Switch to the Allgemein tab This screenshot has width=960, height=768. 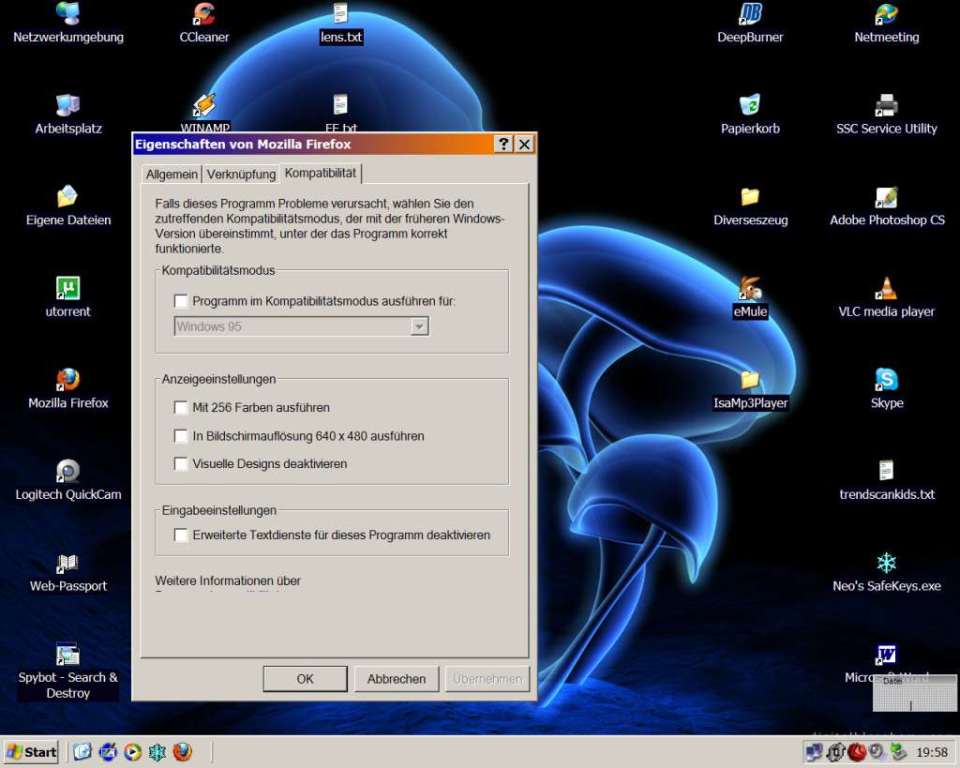[x=172, y=174]
